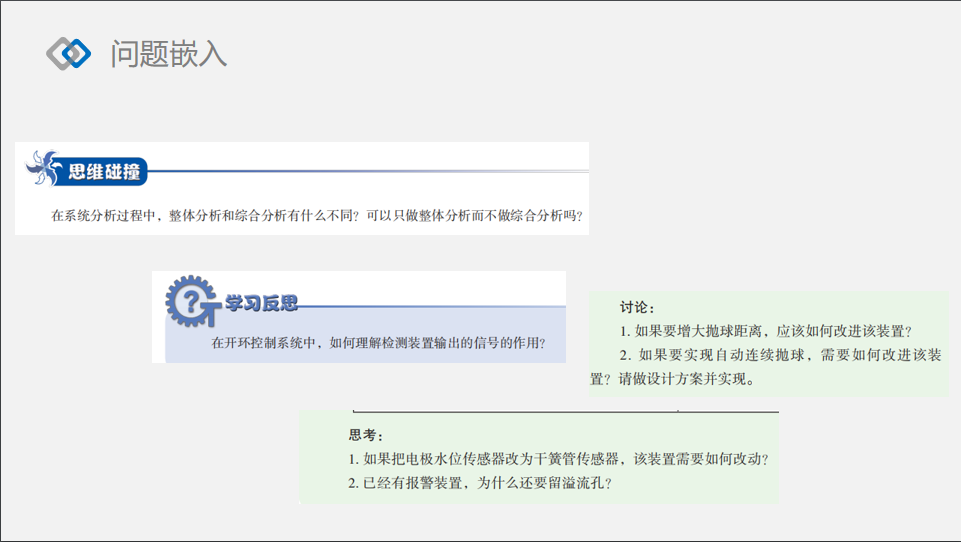Select the 学习反思 heading text
This screenshot has width=961, height=542.
[x=261, y=304]
